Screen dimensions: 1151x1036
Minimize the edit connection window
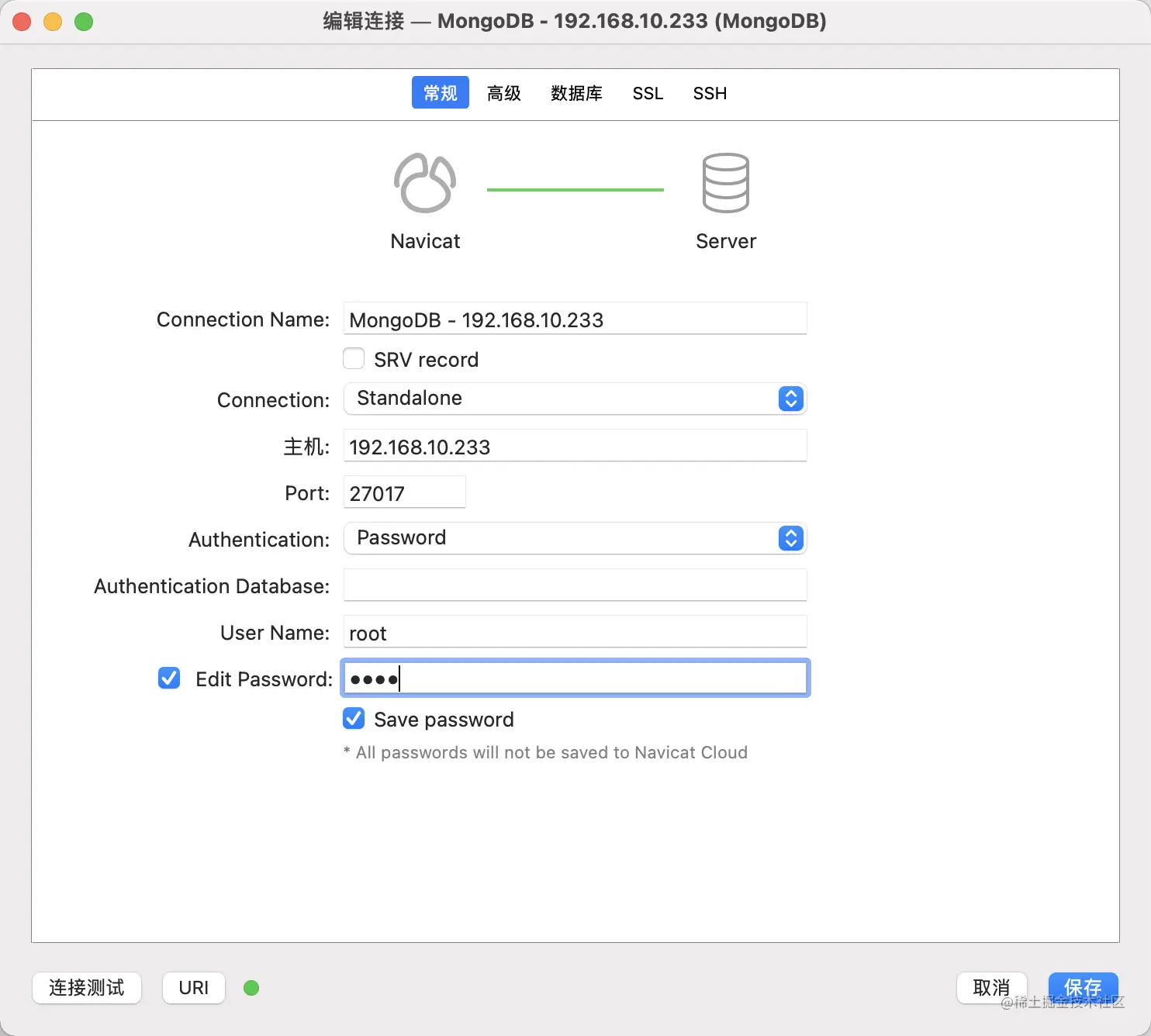click(x=53, y=22)
